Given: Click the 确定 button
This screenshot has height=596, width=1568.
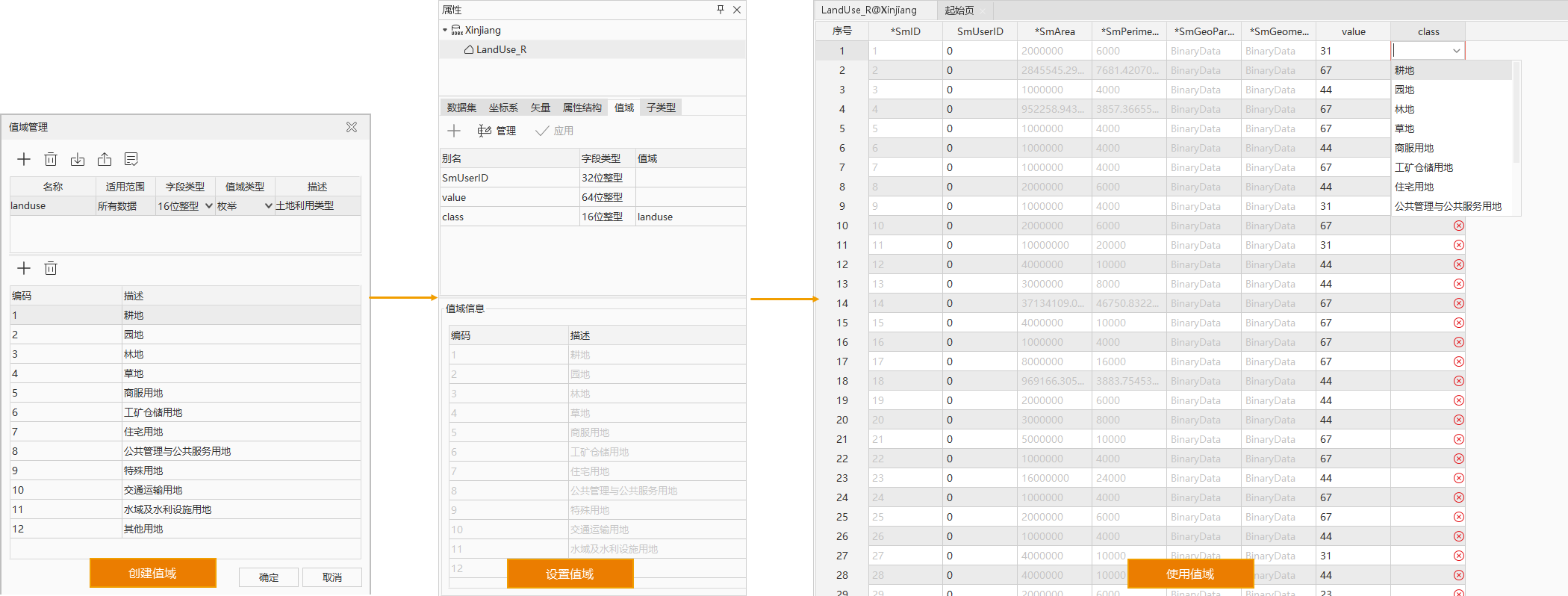Looking at the screenshot, I should coord(269,577).
